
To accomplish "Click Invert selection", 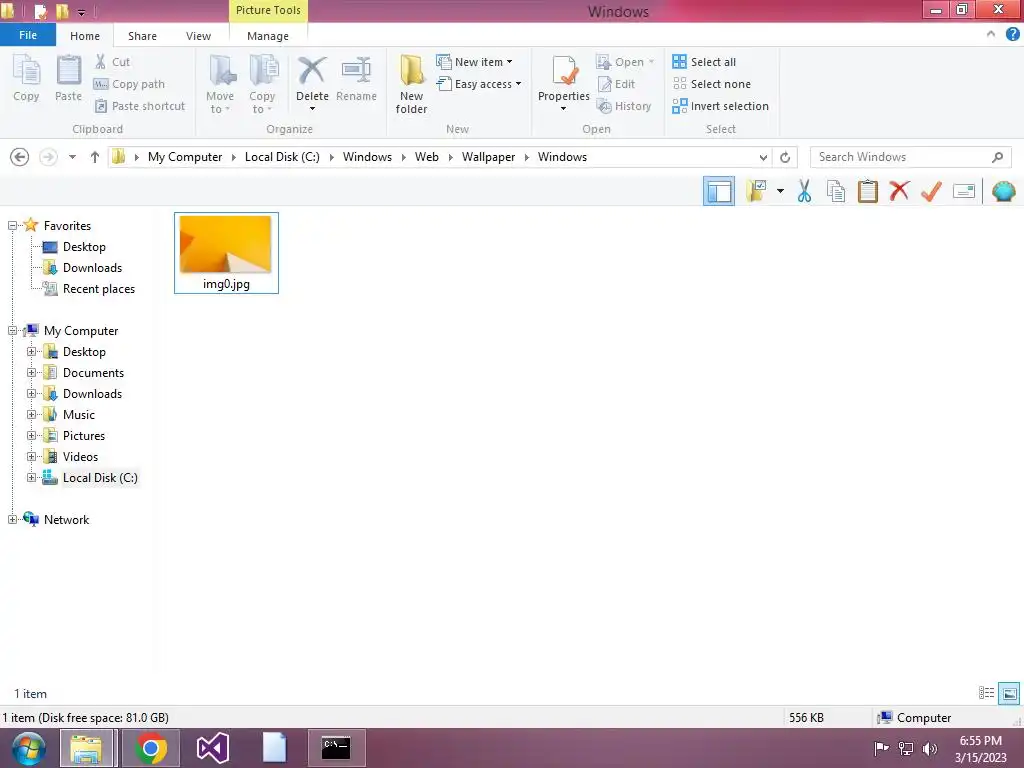I will coord(720,106).
